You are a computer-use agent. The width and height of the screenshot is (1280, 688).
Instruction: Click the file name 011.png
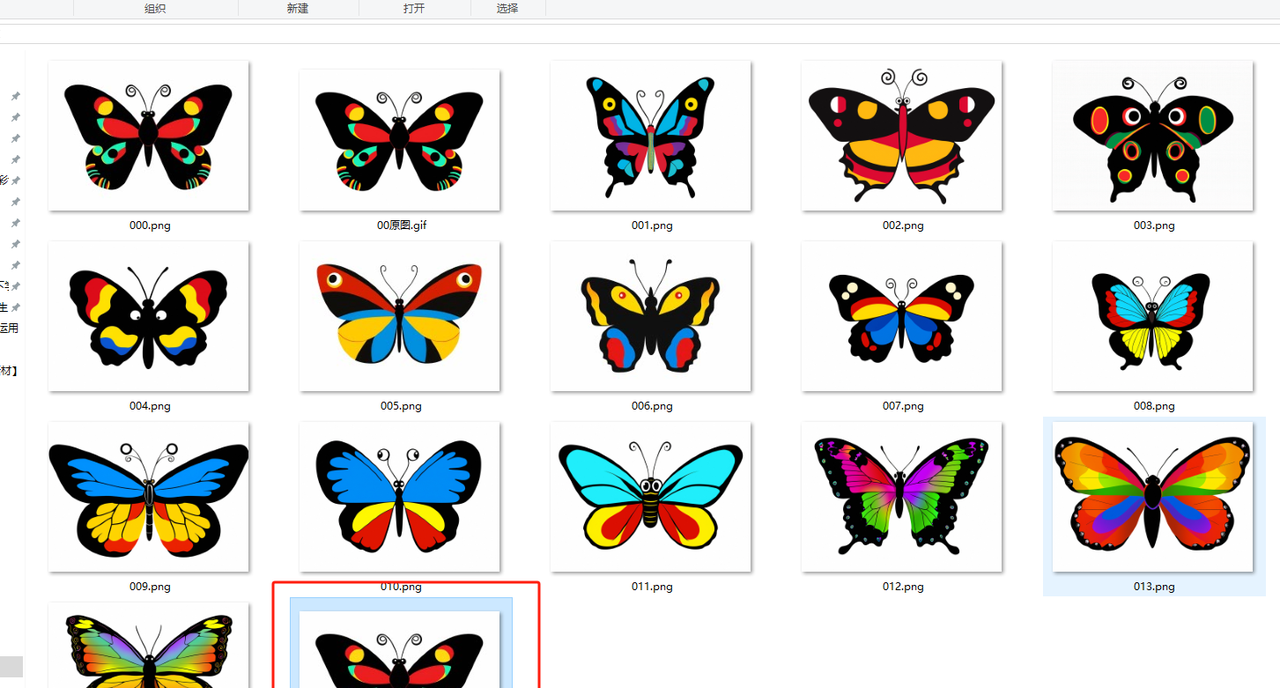[x=652, y=586]
